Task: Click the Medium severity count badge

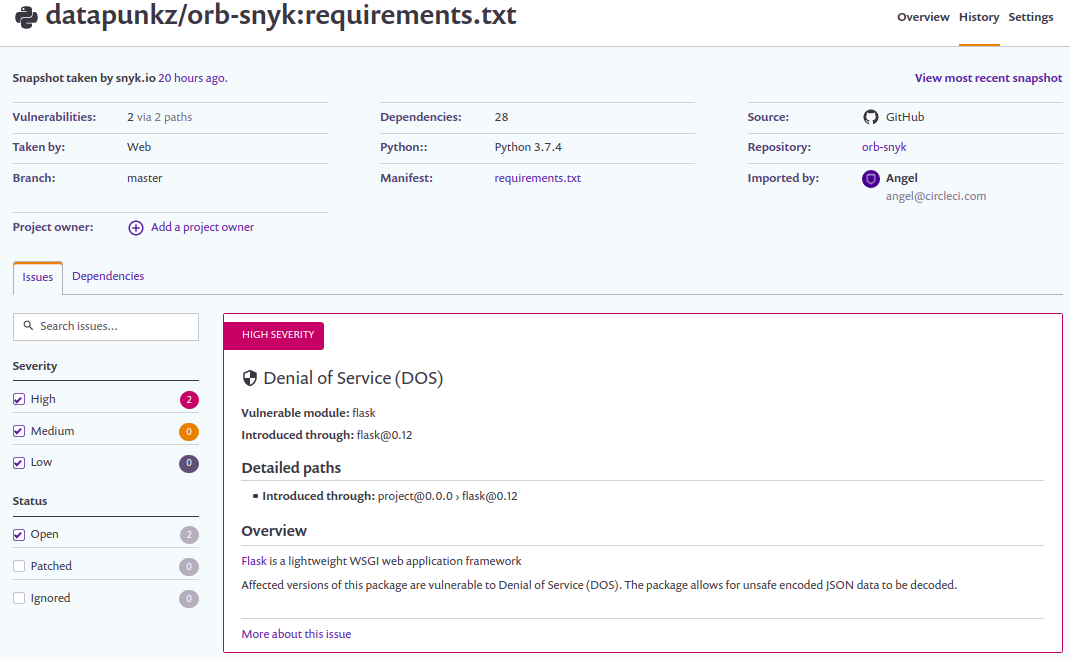Action: click(189, 432)
